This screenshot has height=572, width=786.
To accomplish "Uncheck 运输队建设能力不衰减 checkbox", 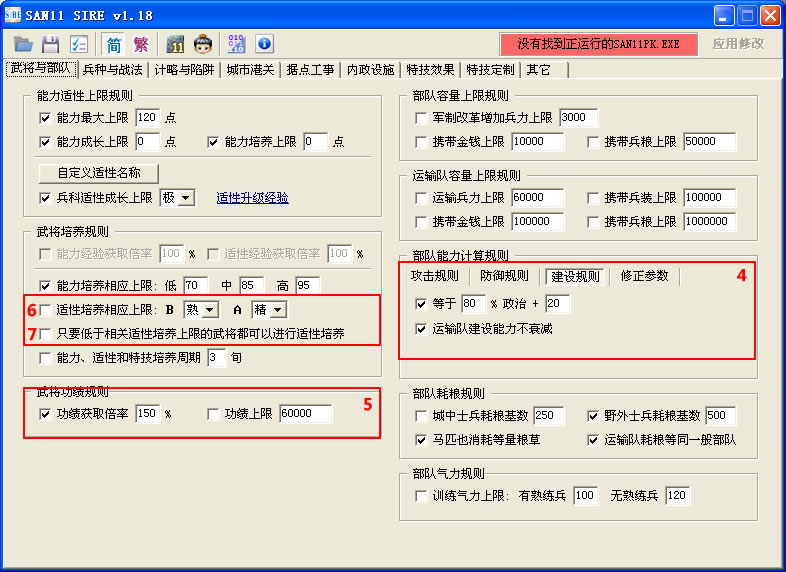I will coord(421,329).
